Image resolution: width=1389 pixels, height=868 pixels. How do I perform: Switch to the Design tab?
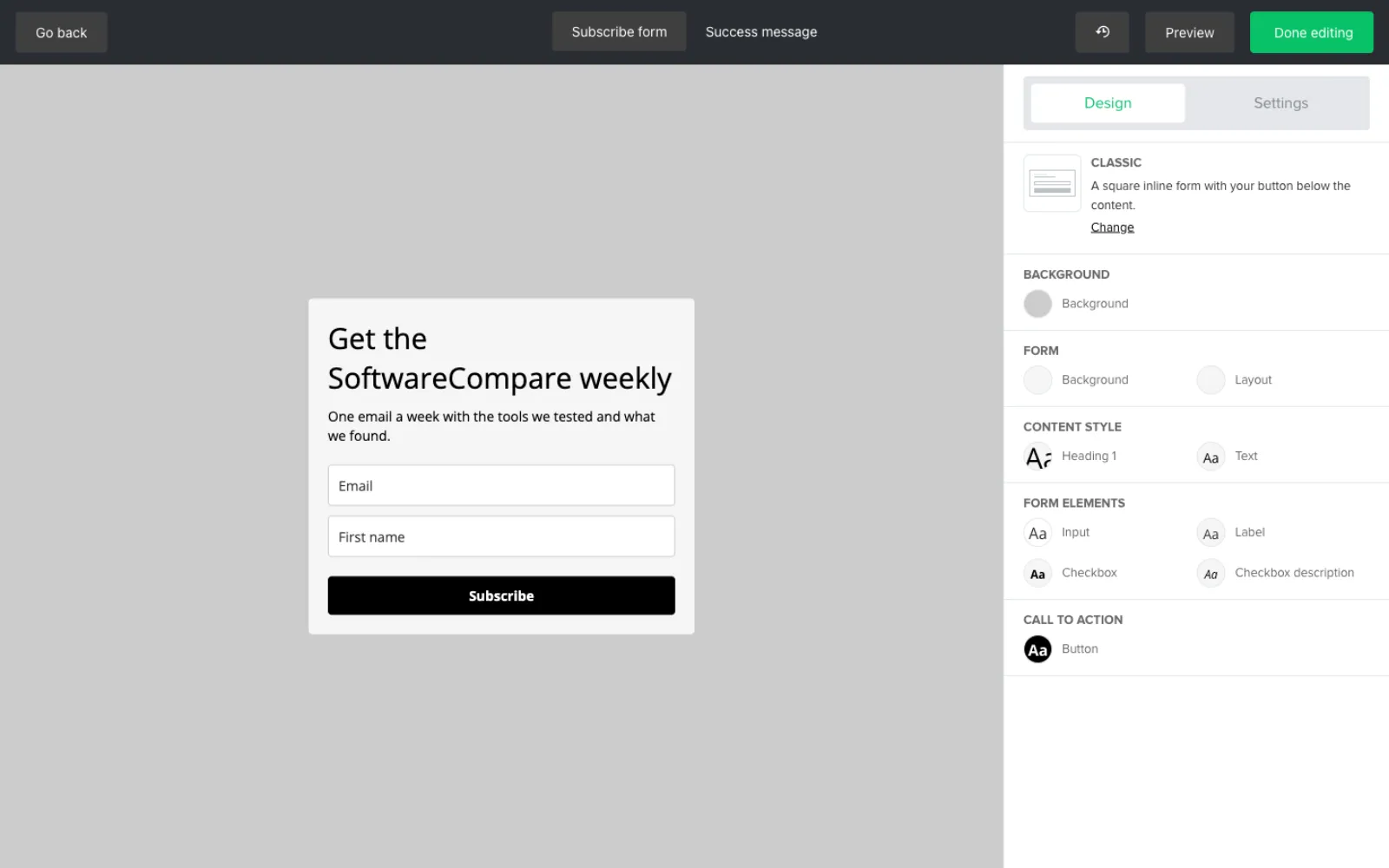(x=1108, y=103)
